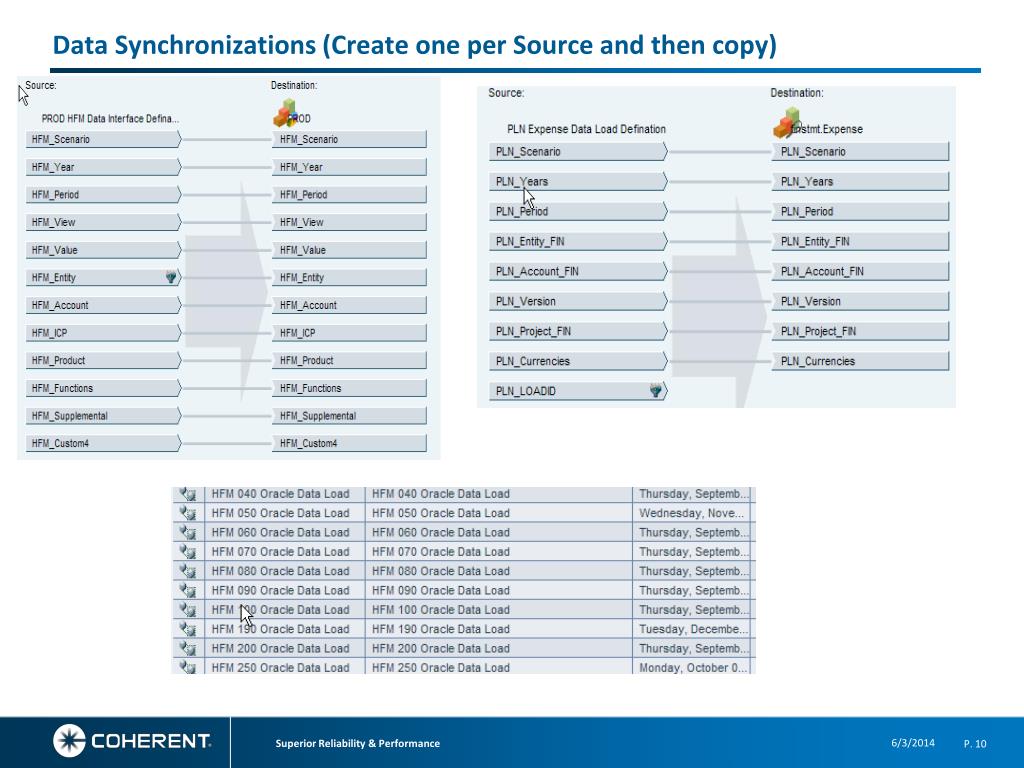Select the source HFM_Scenario dimension

click(x=103, y=139)
